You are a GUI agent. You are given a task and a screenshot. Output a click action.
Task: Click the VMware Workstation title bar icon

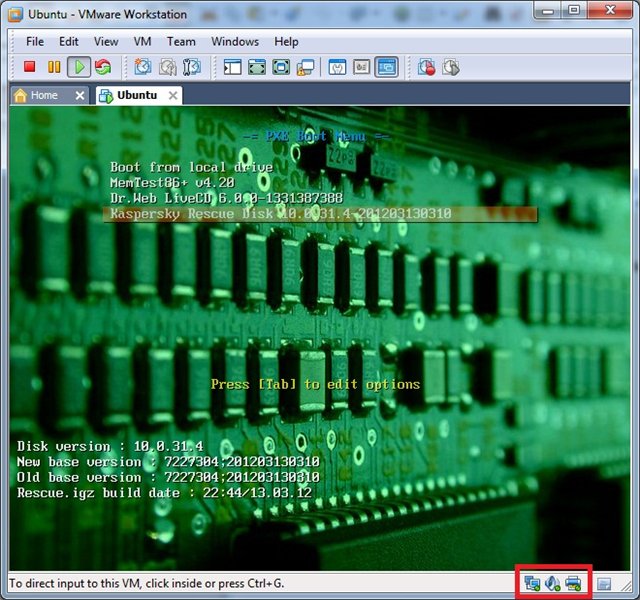pyautogui.click(x=16, y=14)
